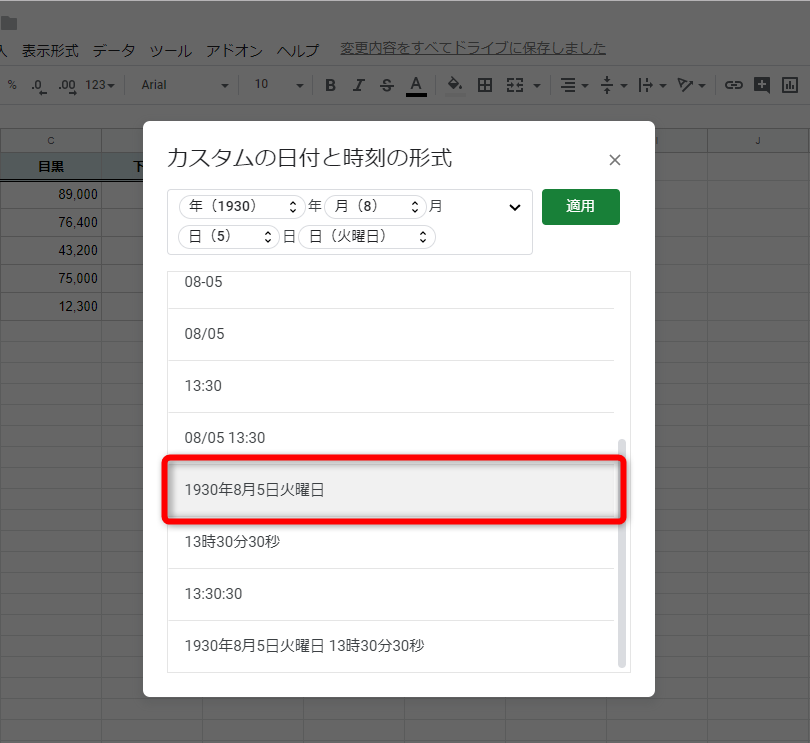Click the folder icon near title
The image size is (810, 743).
pos(9,23)
